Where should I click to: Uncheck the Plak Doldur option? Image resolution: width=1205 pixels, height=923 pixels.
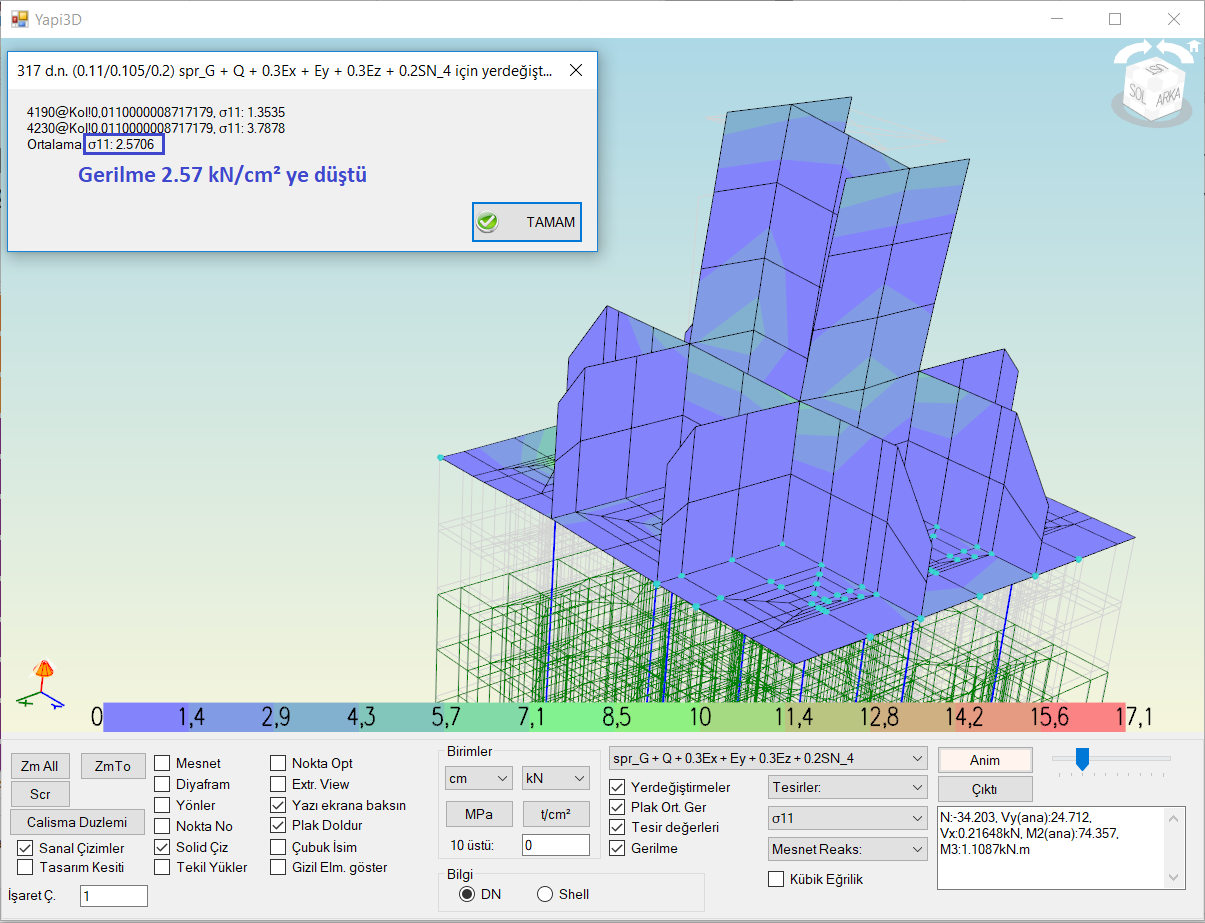278,826
